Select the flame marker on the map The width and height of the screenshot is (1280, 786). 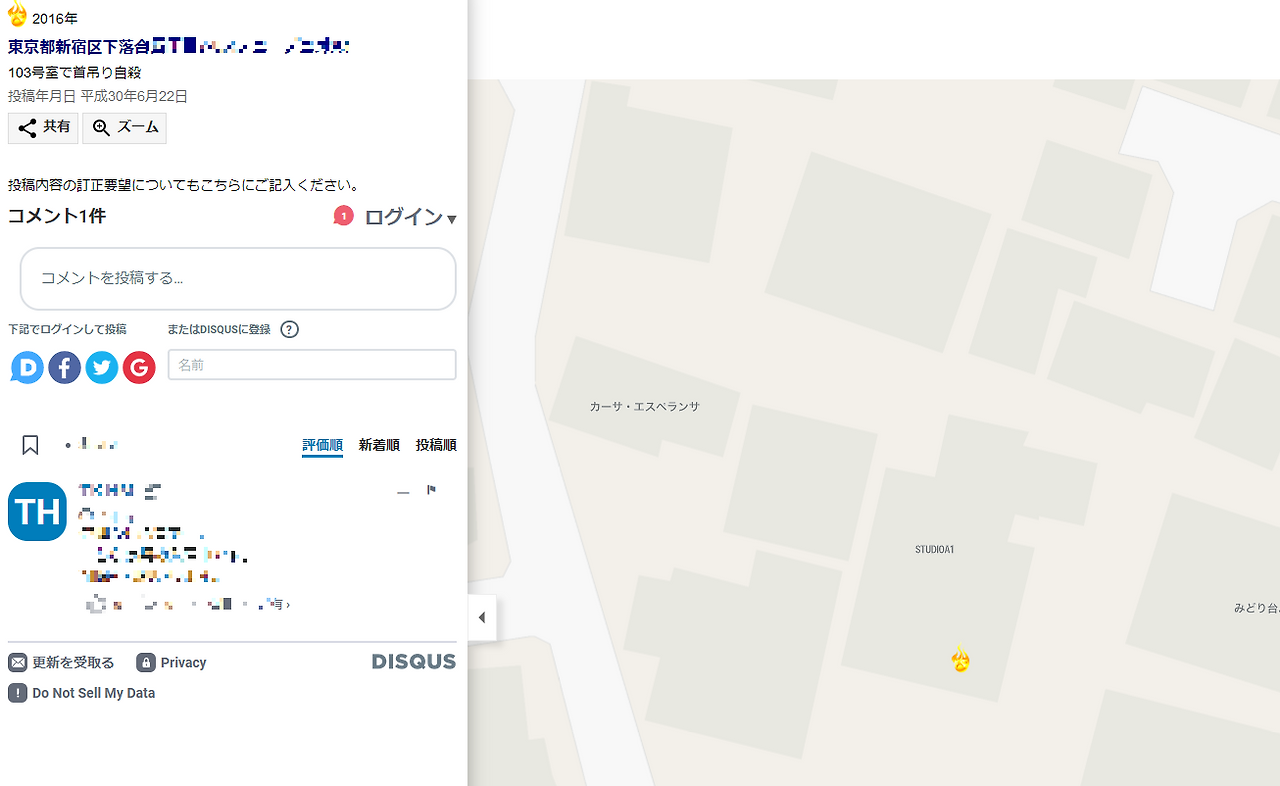960,660
